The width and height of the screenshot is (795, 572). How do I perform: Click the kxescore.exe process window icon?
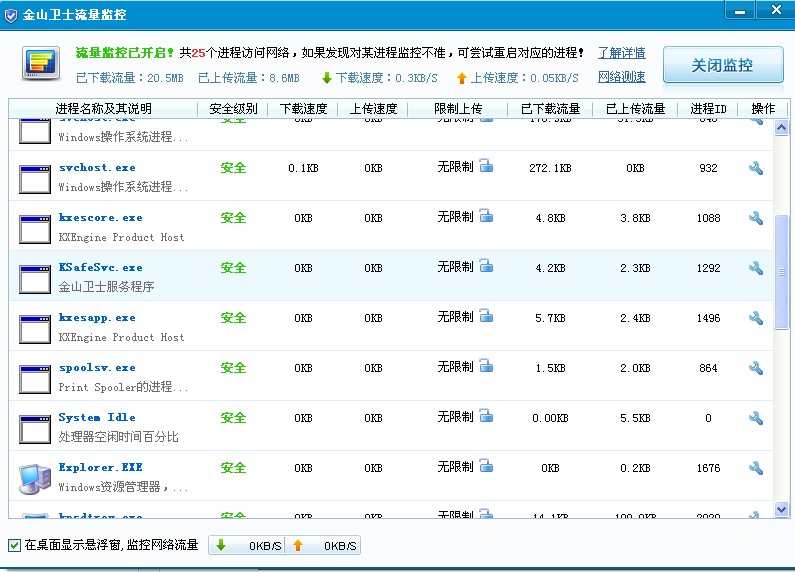[x=35, y=229]
